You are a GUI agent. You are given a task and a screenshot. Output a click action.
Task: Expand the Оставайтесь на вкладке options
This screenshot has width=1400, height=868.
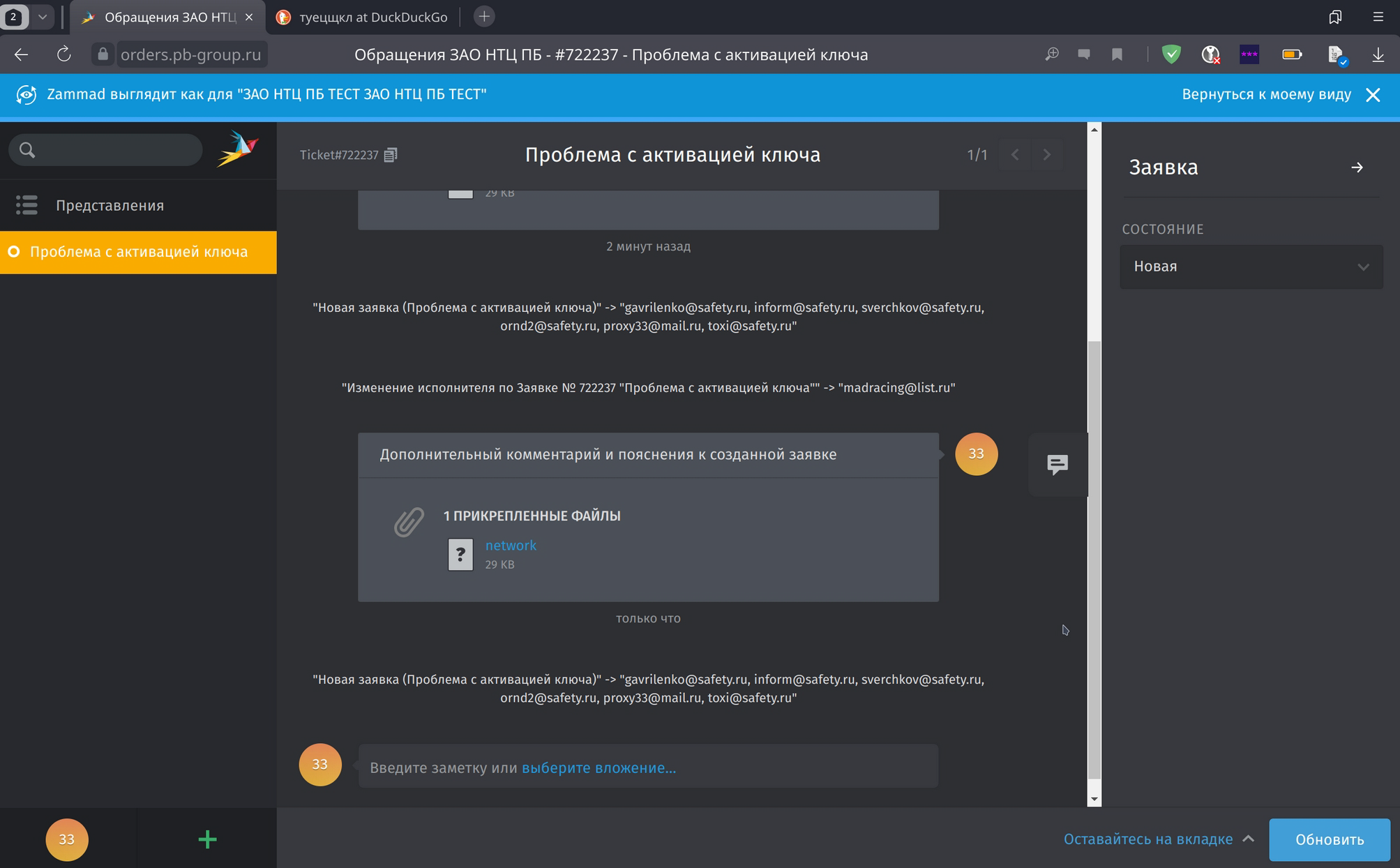click(1159, 839)
